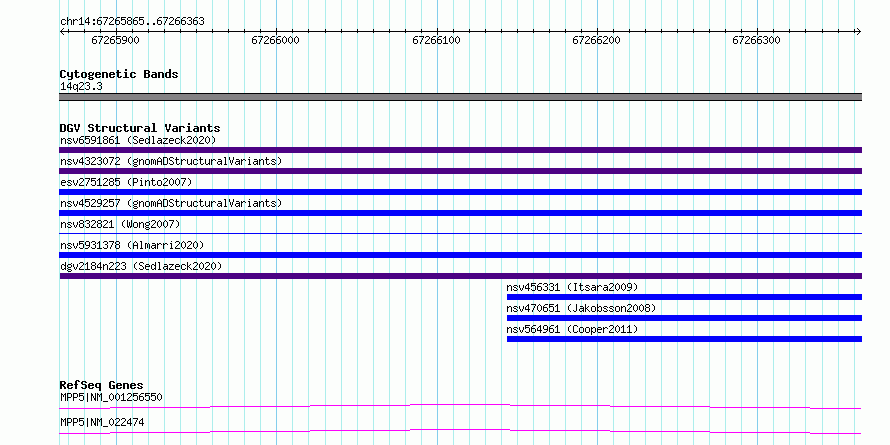Viewport: 890px width, 445px height.
Task: Click the left scroll arrow on ruler
Action: point(62,32)
